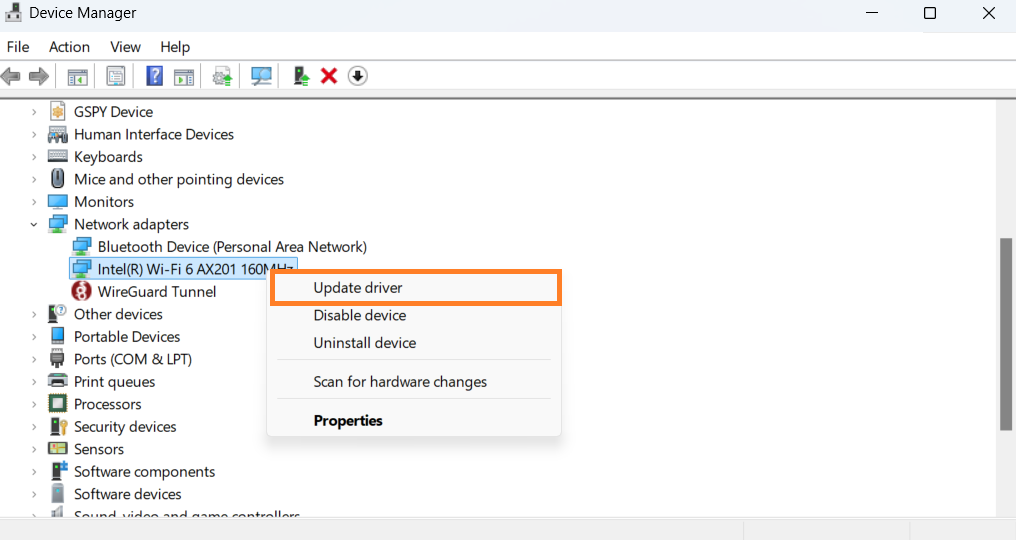
Task: Click the Print queues printer icon
Action: (x=58, y=381)
